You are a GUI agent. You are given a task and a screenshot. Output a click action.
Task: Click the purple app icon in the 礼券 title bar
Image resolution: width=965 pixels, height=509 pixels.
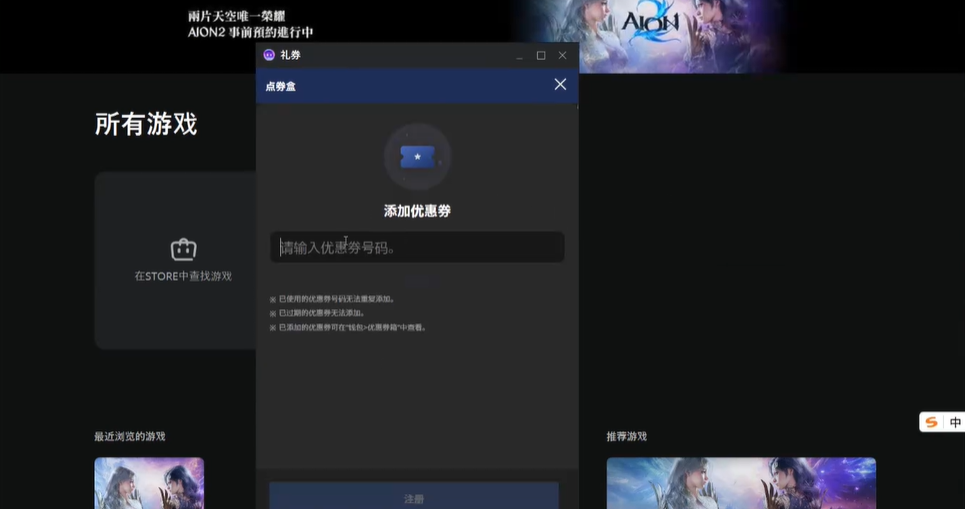(x=269, y=55)
